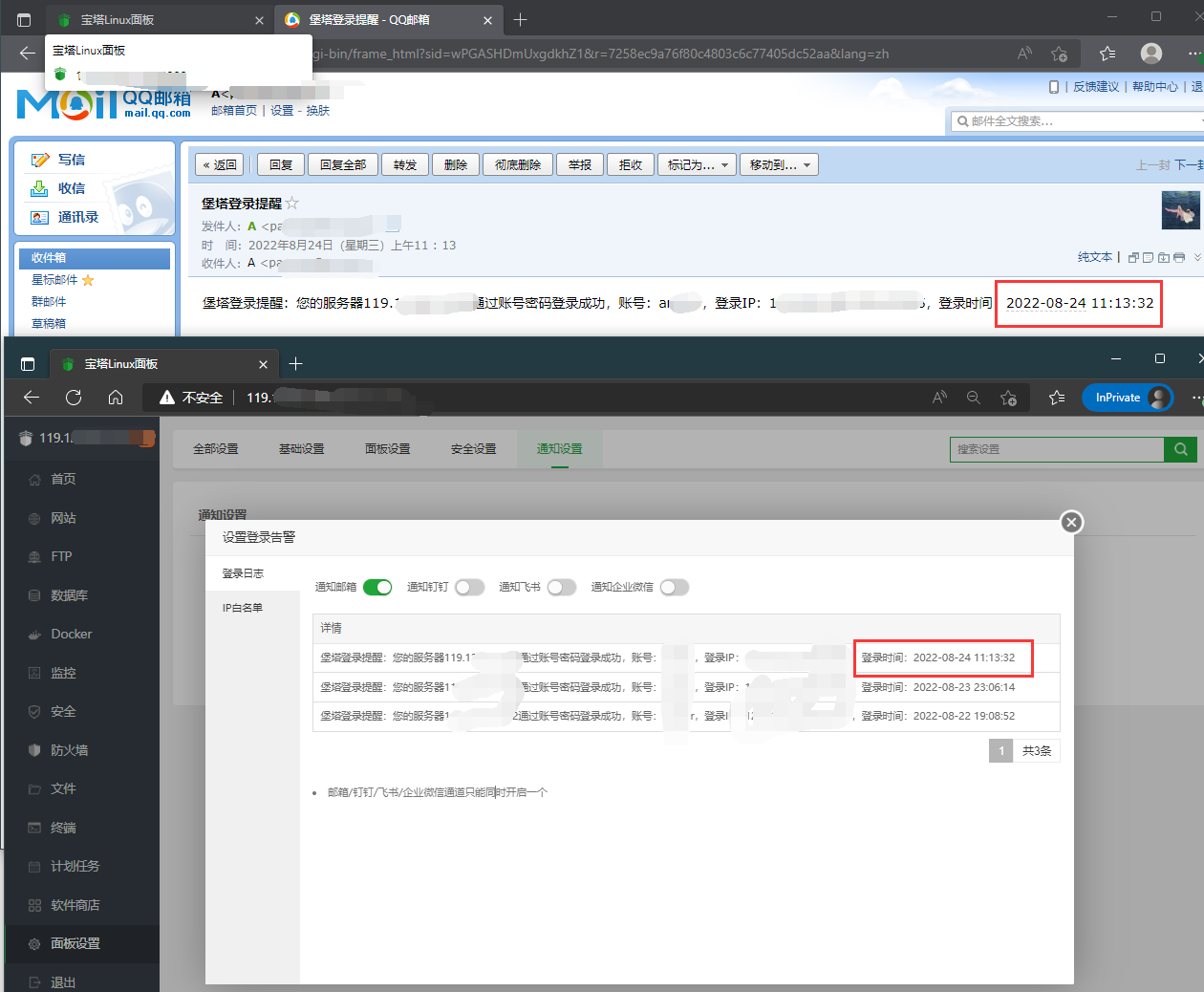Click the 邮件全文搜索 search field
This screenshot has width=1204, height=992.
(1080, 120)
